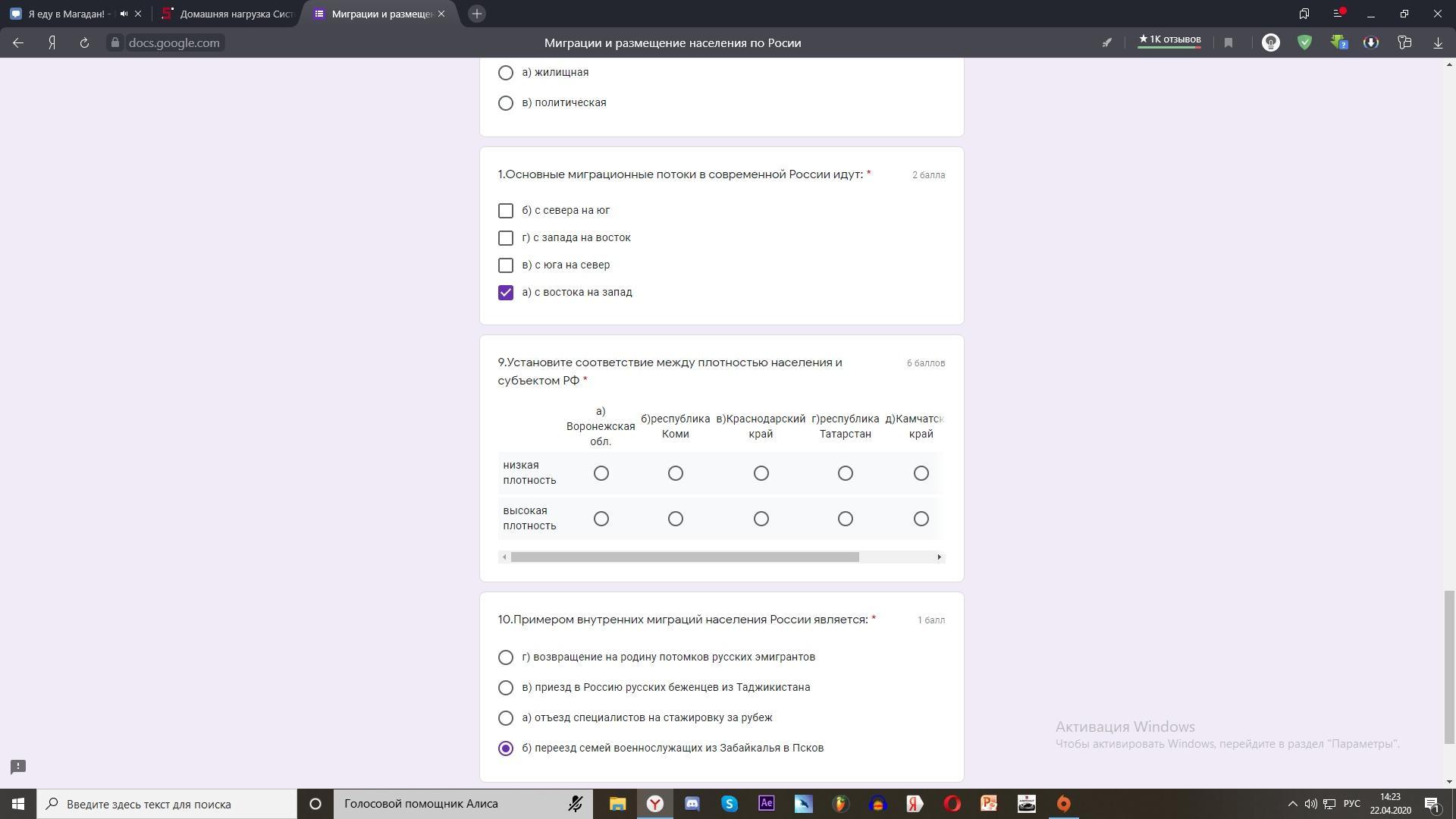Image resolution: width=1456 pixels, height=819 pixels.
Task: Expand hidden system tray icons chevron
Action: (x=1293, y=804)
